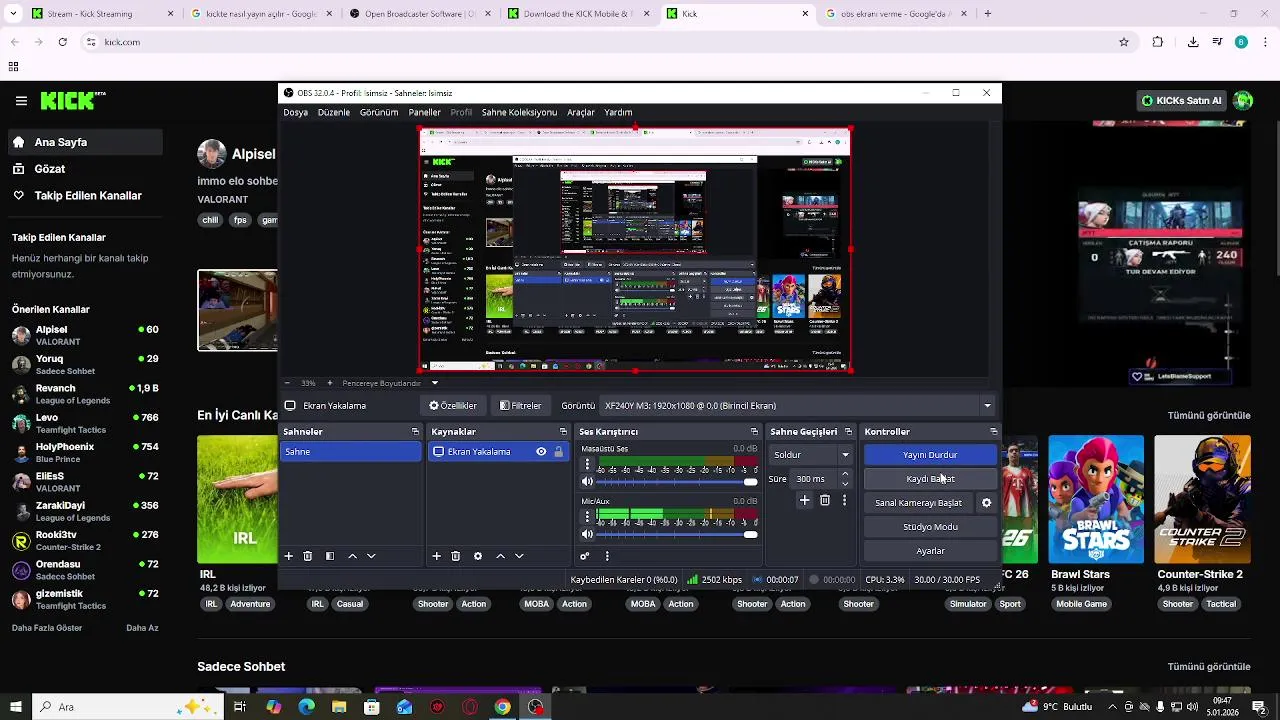
Task: Reload the kick.com page
Action: pos(63,42)
